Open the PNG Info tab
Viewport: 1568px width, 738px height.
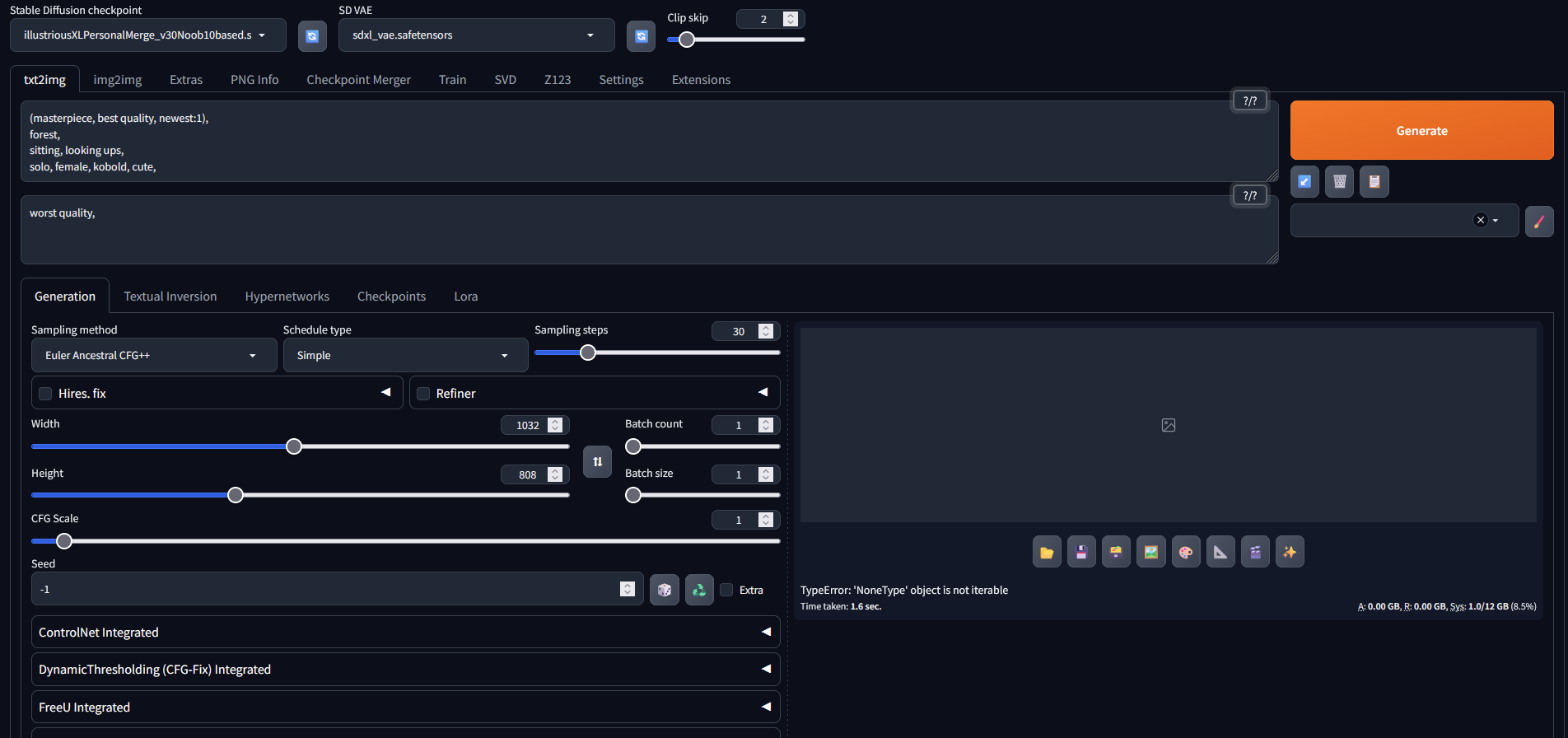254,80
